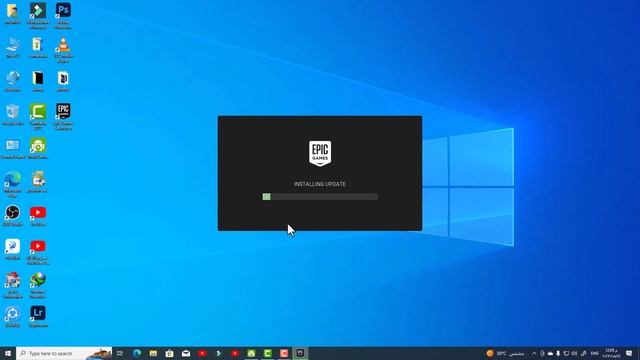Viewport: 640px width, 360px height.
Task: Click the Epic Games update progress bar
Action: [x=320, y=197]
